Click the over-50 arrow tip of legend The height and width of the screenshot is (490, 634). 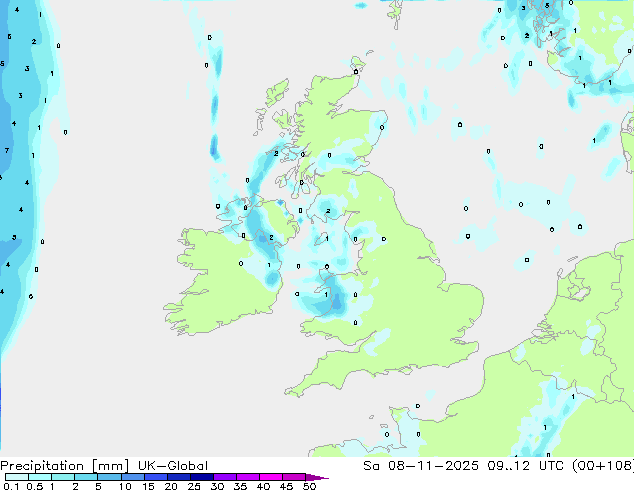[317, 477]
